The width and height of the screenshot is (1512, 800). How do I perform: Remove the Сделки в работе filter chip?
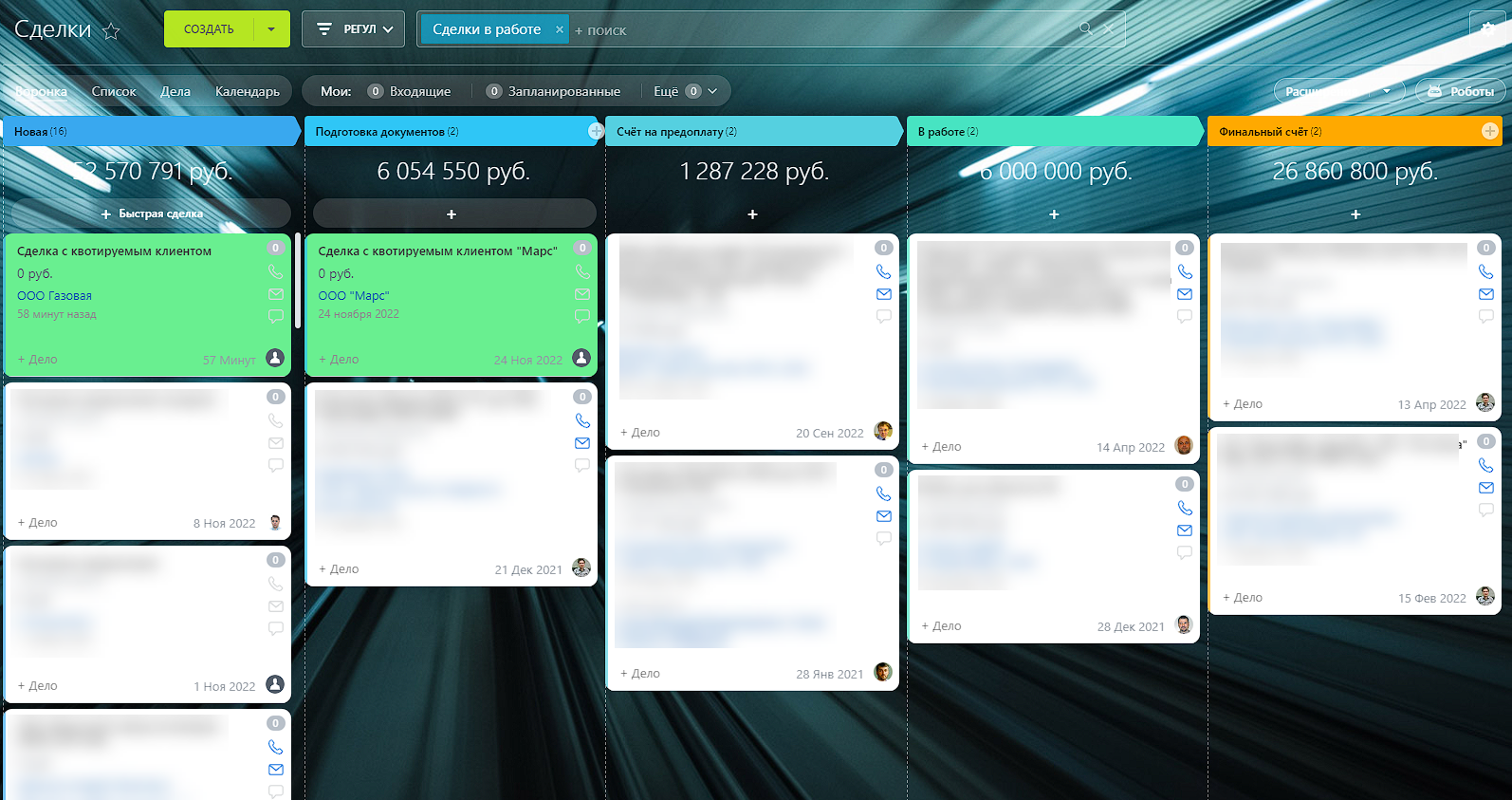[x=560, y=29]
